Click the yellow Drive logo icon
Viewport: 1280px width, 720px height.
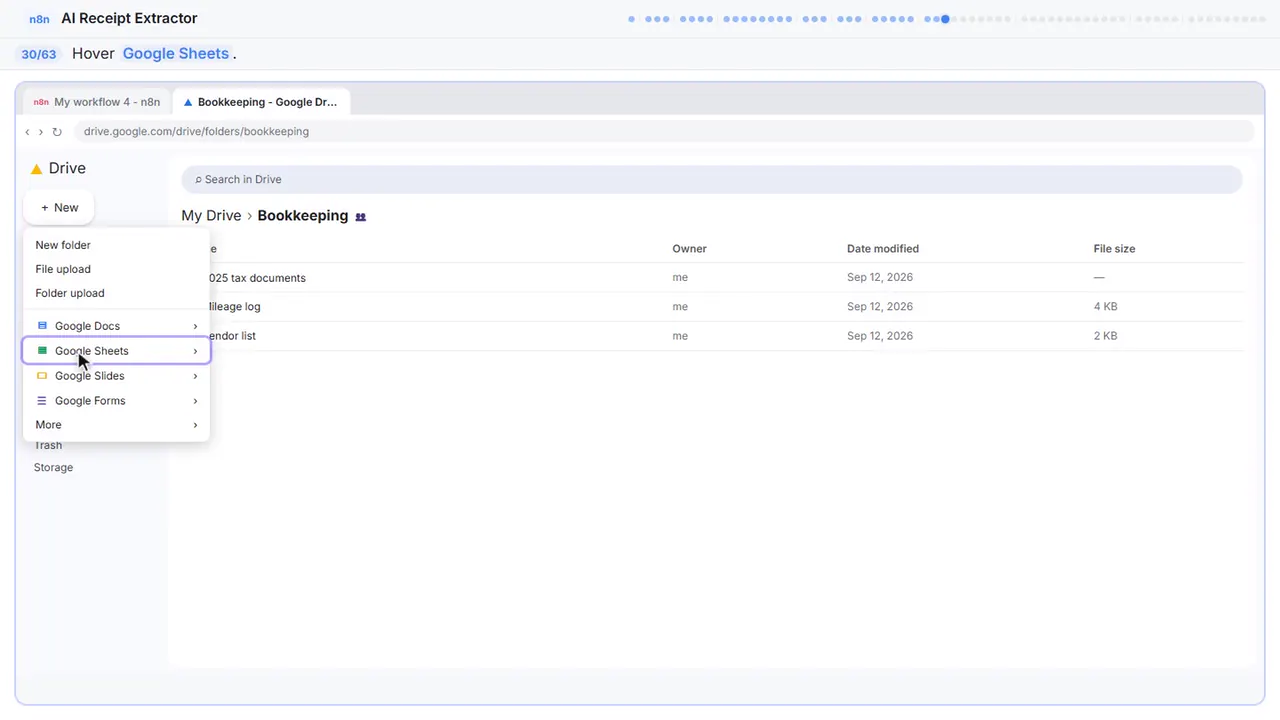tap(36, 169)
